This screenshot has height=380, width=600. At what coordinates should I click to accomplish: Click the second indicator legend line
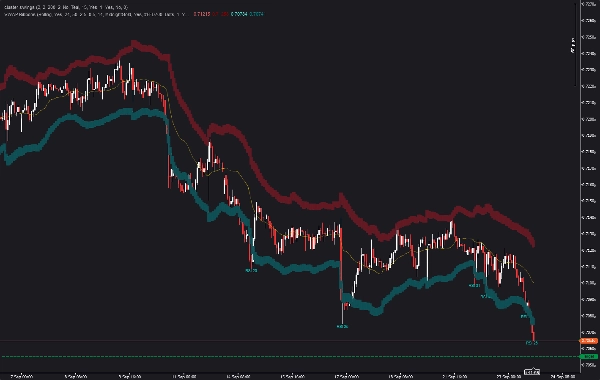96,14
